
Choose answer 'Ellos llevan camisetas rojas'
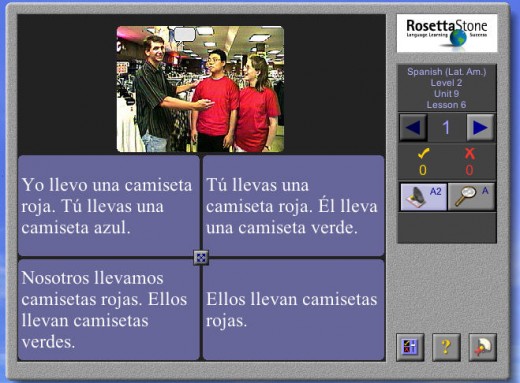tap(293, 310)
